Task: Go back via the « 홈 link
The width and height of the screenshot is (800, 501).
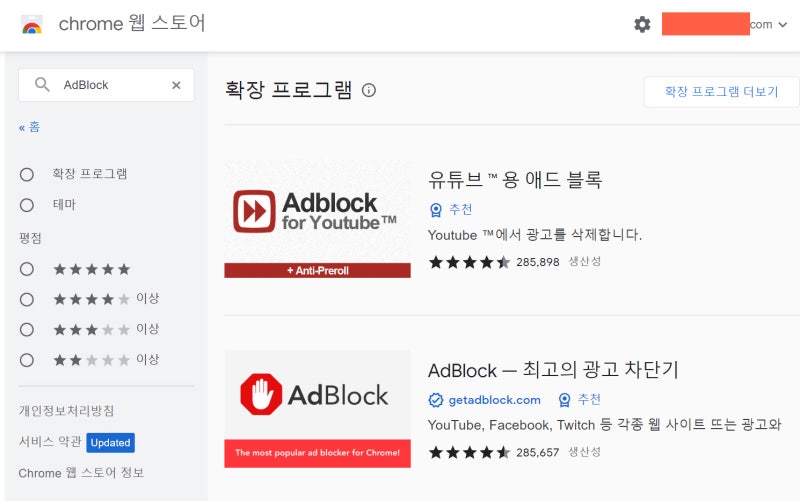Action: click(29, 127)
